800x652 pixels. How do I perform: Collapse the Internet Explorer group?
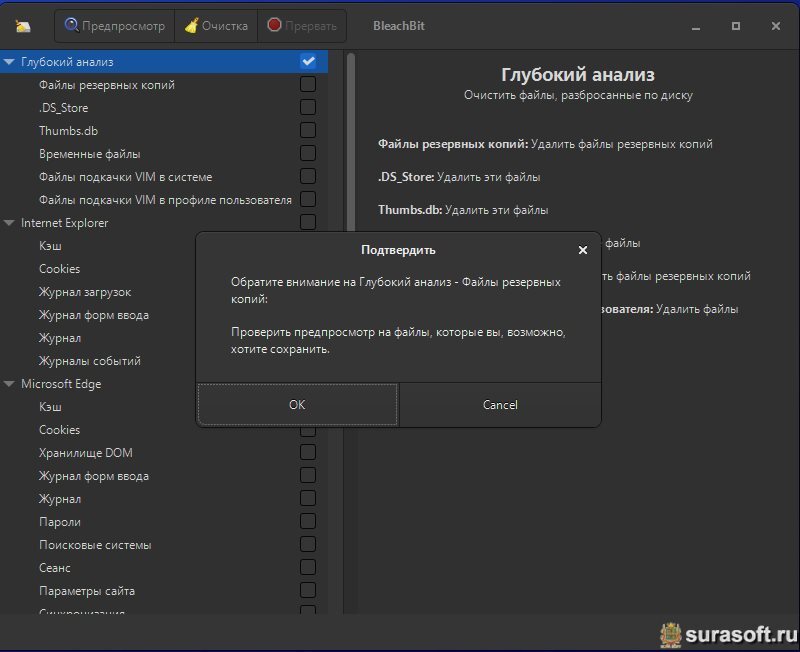coord(10,223)
